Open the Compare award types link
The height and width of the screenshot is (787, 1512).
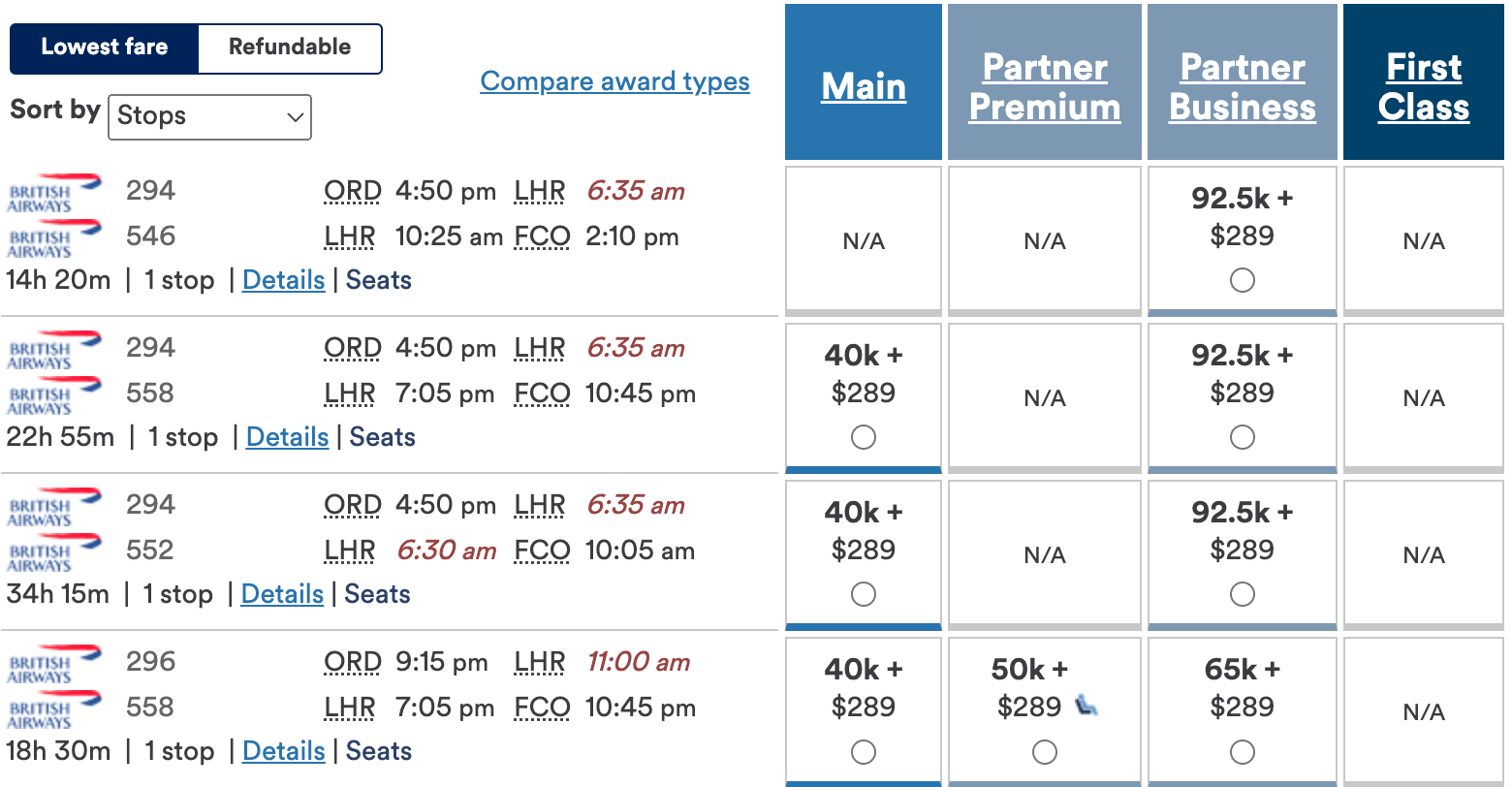pos(614,81)
